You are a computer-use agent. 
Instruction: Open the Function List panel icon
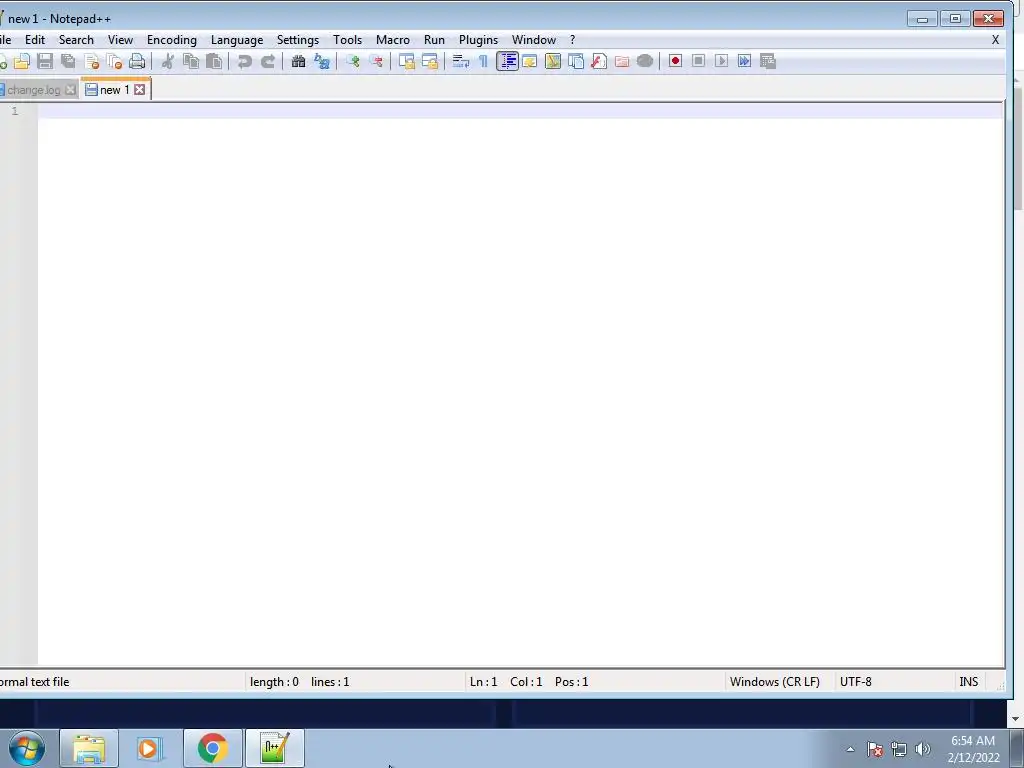pyautogui.click(x=599, y=61)
